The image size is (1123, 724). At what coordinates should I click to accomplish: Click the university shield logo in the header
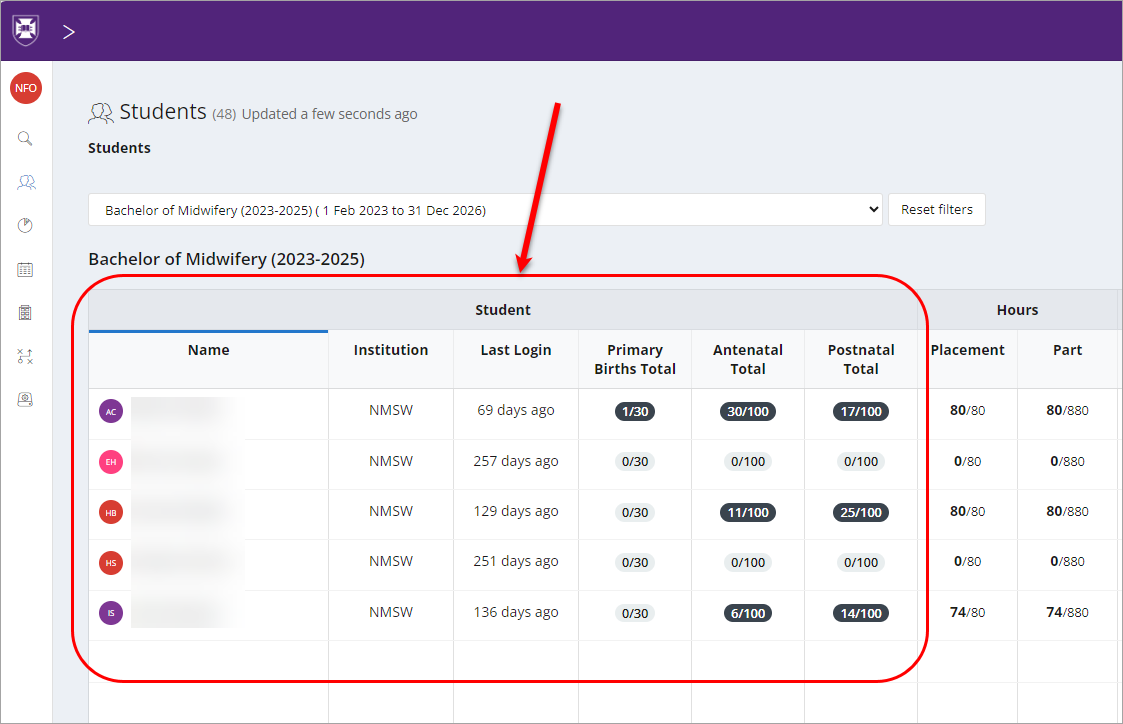(x=24, y=30)
